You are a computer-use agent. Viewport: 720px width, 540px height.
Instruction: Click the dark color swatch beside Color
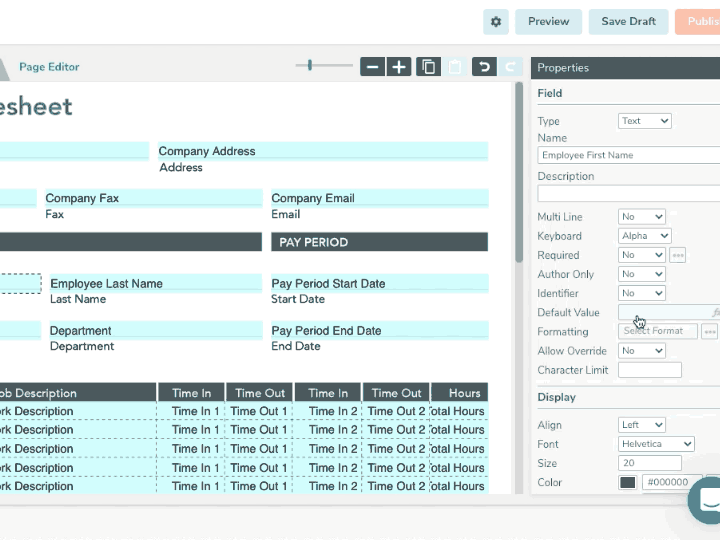pos(627,482)
